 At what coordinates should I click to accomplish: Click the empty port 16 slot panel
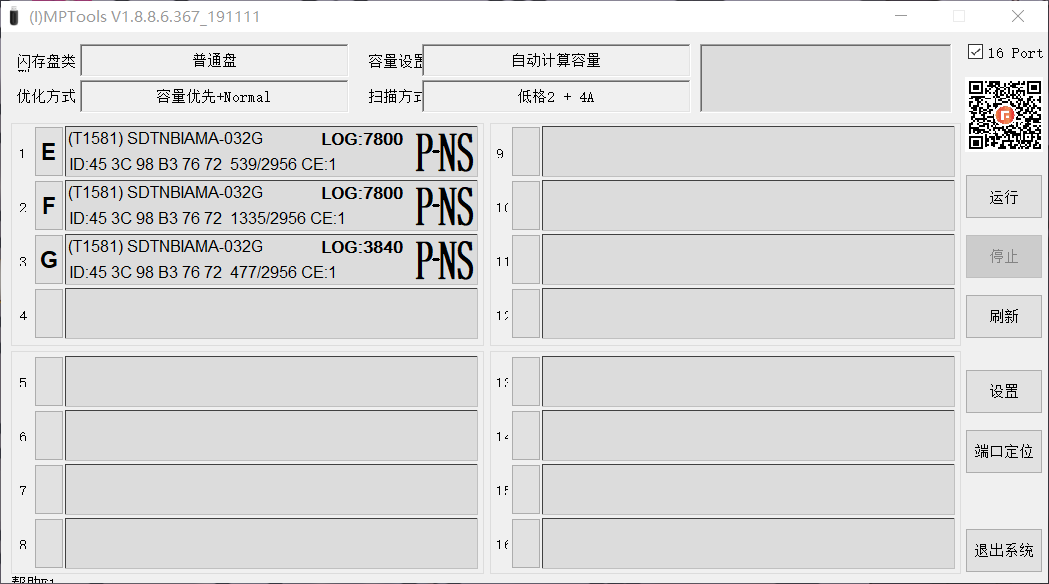748,544
